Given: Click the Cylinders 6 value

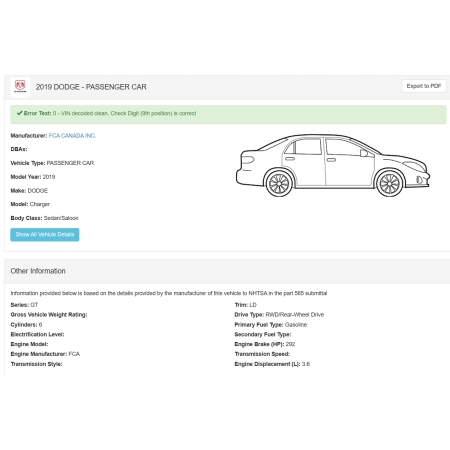Looking at the screenshot, I should pyautogui.click(x=40, y=325).
